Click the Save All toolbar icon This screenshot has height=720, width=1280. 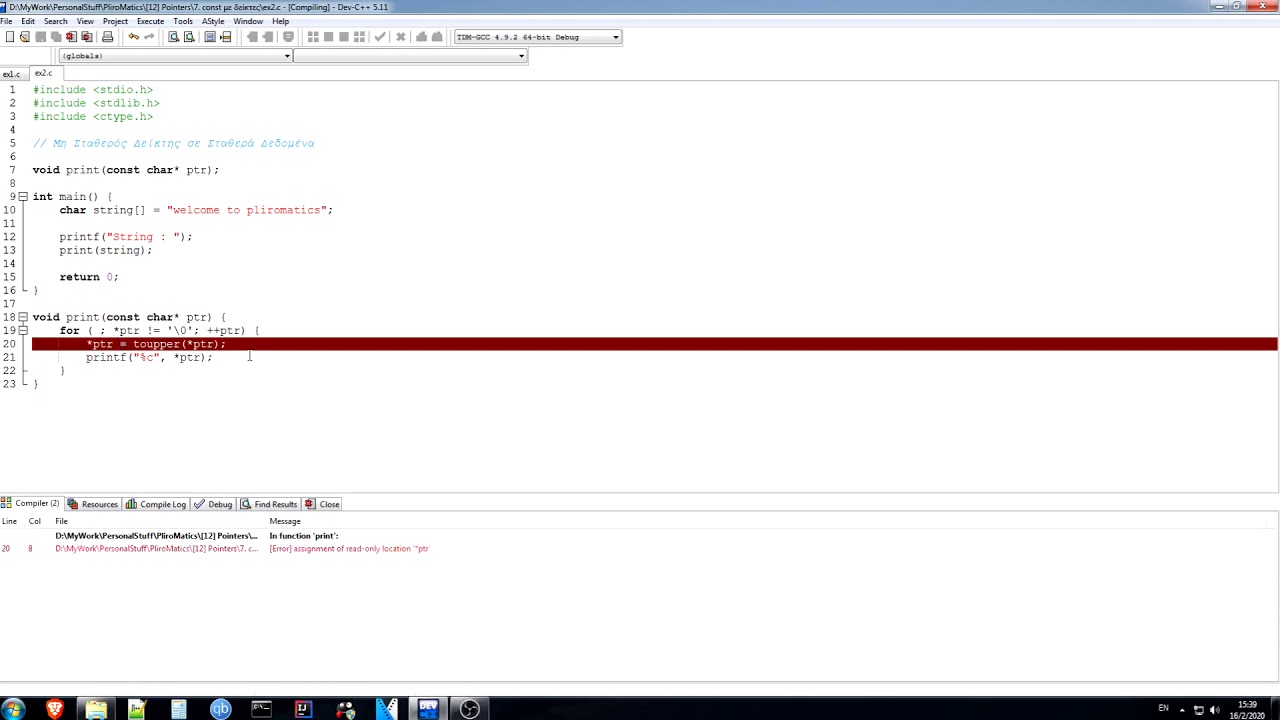coord(56,37)
